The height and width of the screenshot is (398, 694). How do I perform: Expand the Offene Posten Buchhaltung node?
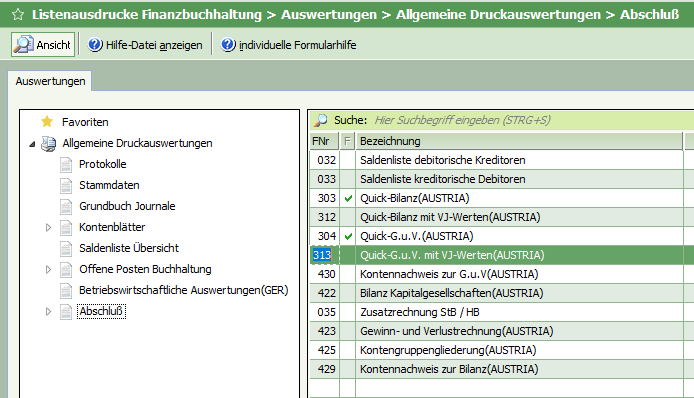coord(48,270)
